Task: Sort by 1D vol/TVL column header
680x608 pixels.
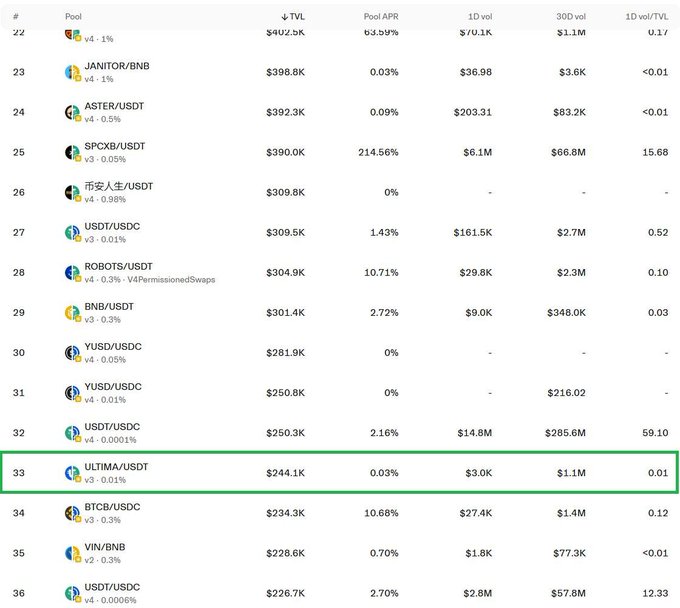Action: 647,16
